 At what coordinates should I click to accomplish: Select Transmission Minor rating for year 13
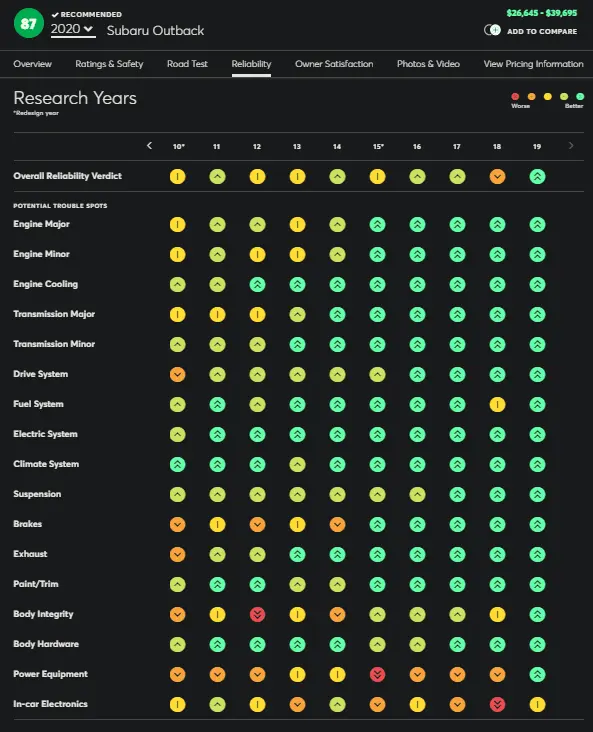tap(297, 345)
